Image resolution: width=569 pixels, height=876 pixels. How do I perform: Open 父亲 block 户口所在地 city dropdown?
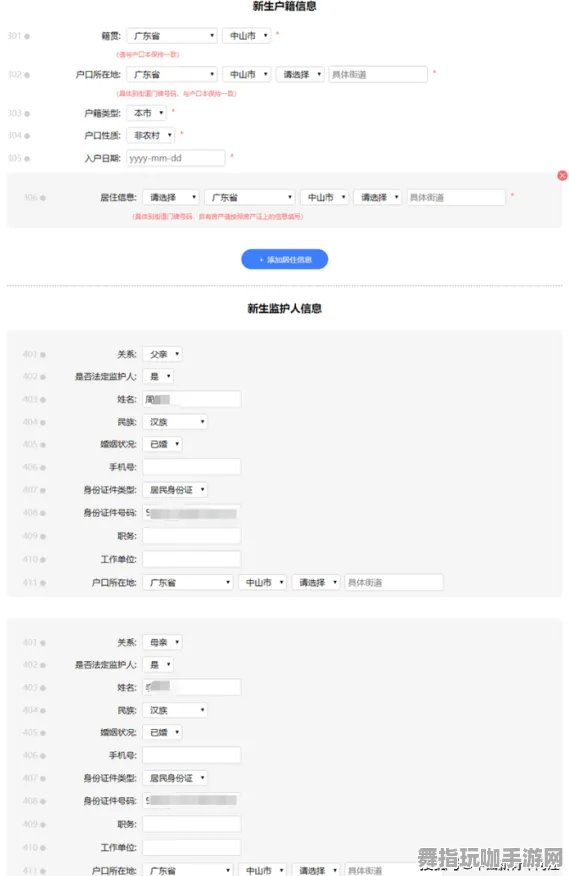pyautogui.click(x=263, y=583)
